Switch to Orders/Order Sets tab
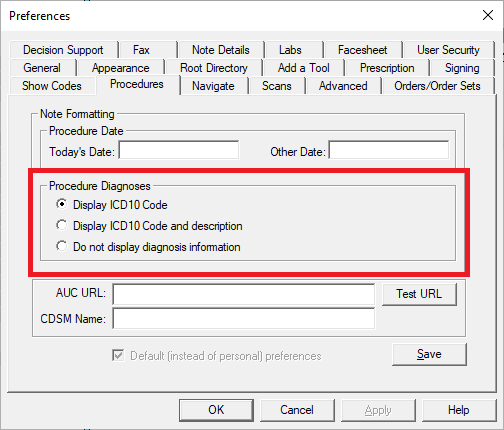 pyautogui.click(x=437, y=86)
